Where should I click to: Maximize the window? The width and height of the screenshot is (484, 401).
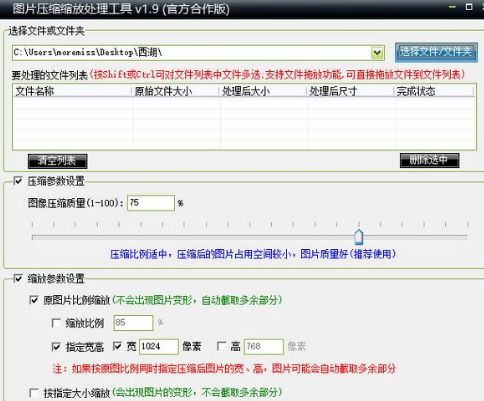tap(469, 7)
